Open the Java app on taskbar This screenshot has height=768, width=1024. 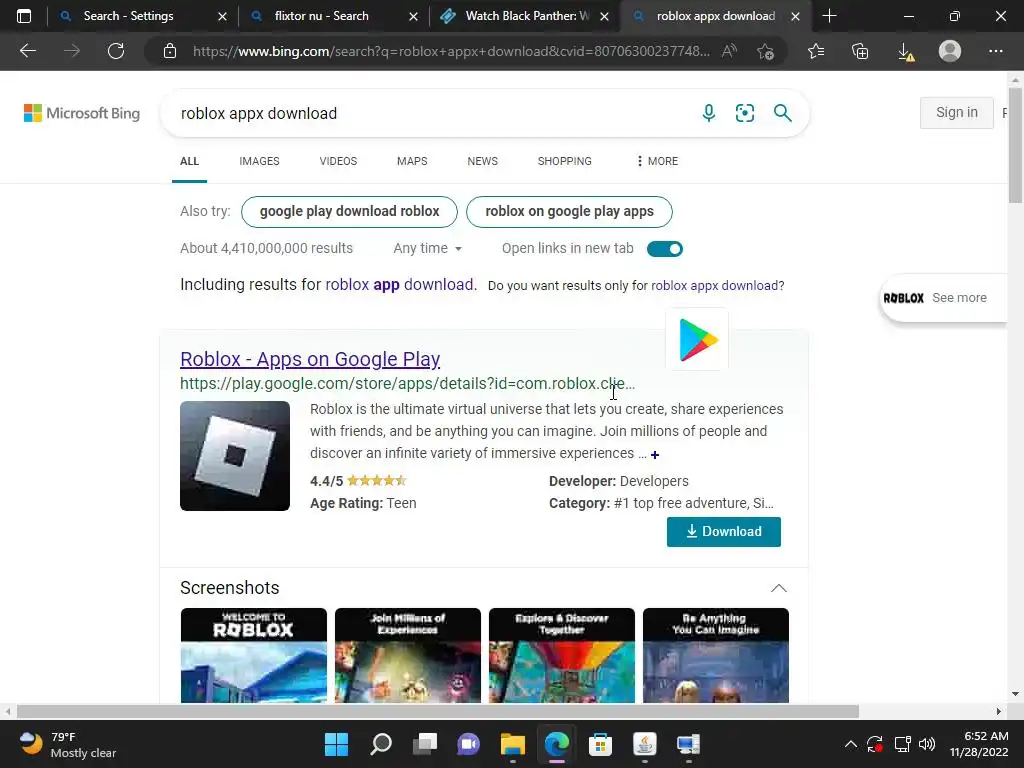tap(645, 744)
